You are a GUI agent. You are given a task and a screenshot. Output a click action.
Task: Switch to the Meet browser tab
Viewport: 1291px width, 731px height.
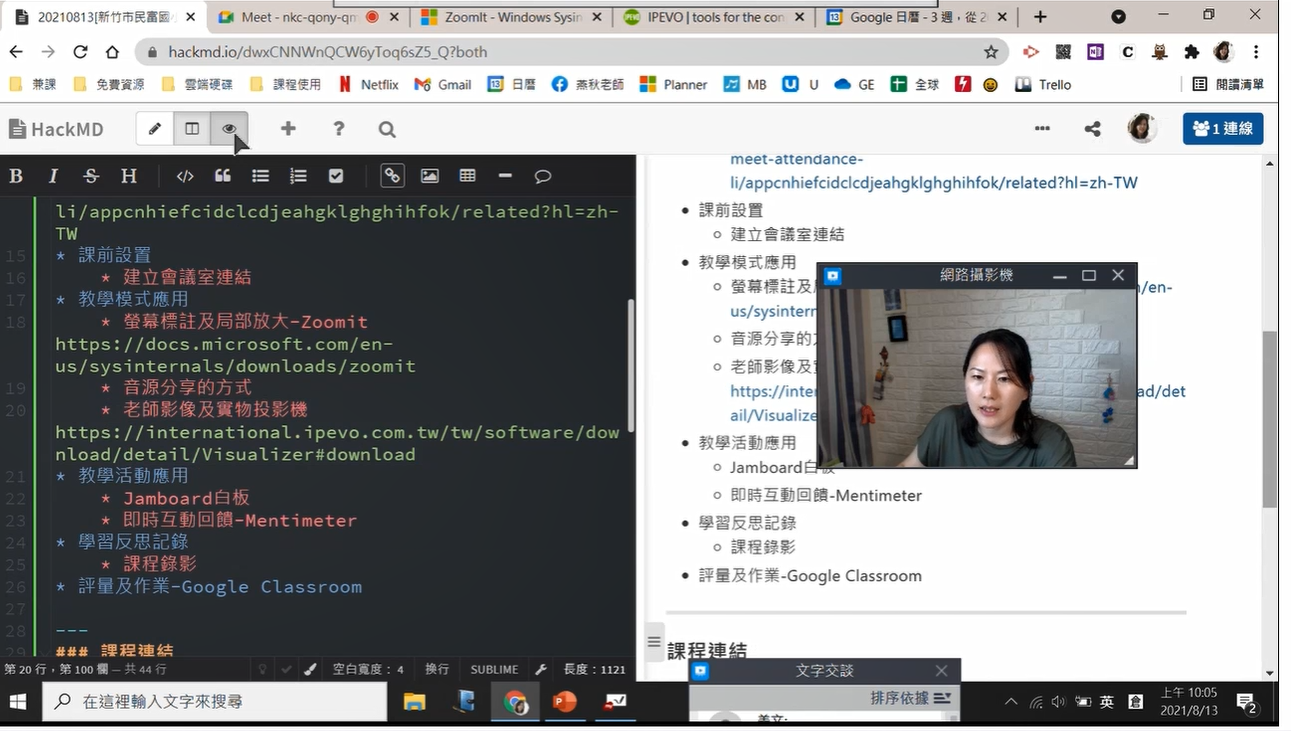298,17
